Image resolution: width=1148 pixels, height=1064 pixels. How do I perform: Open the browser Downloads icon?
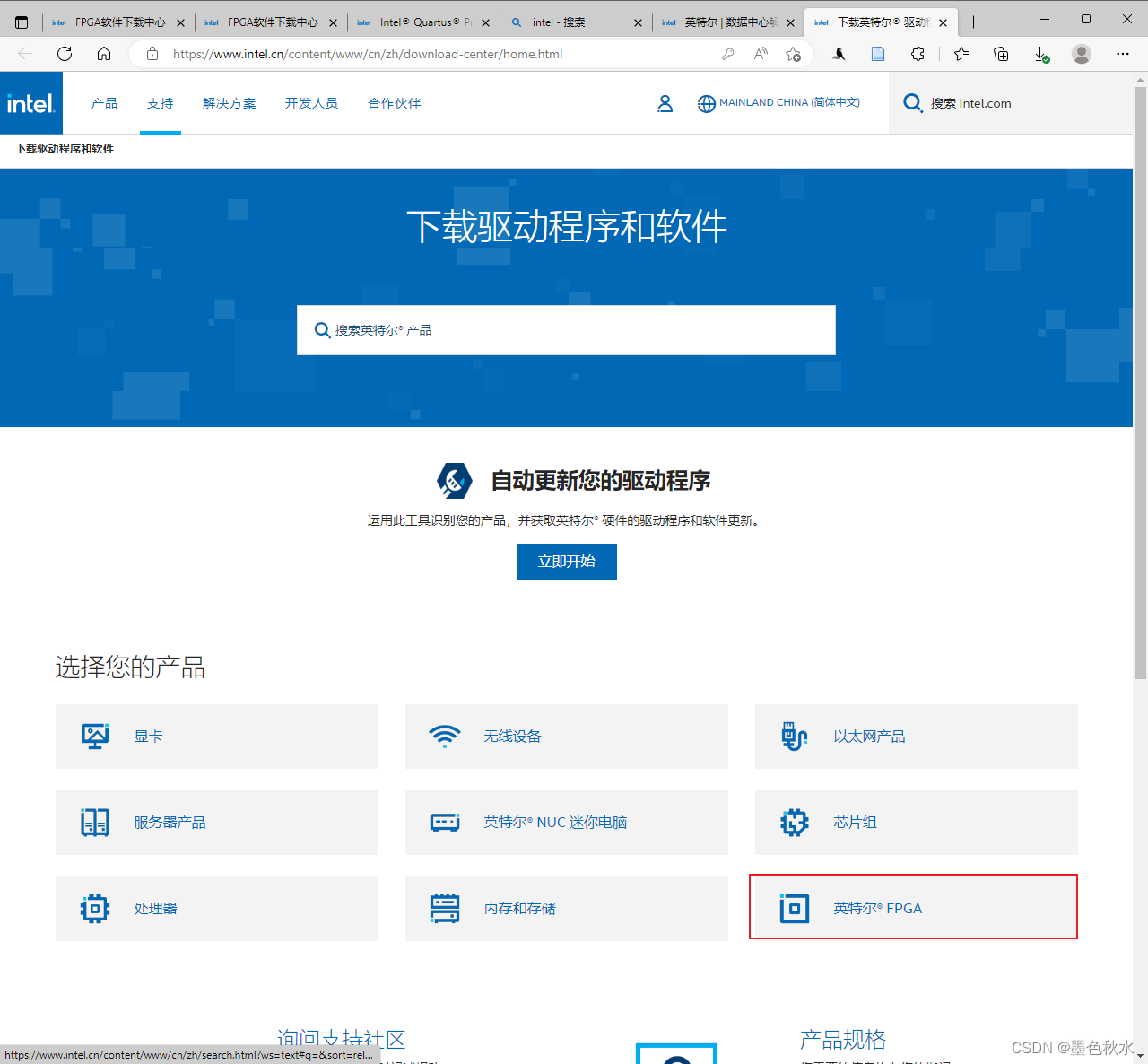coord(1041,54)
